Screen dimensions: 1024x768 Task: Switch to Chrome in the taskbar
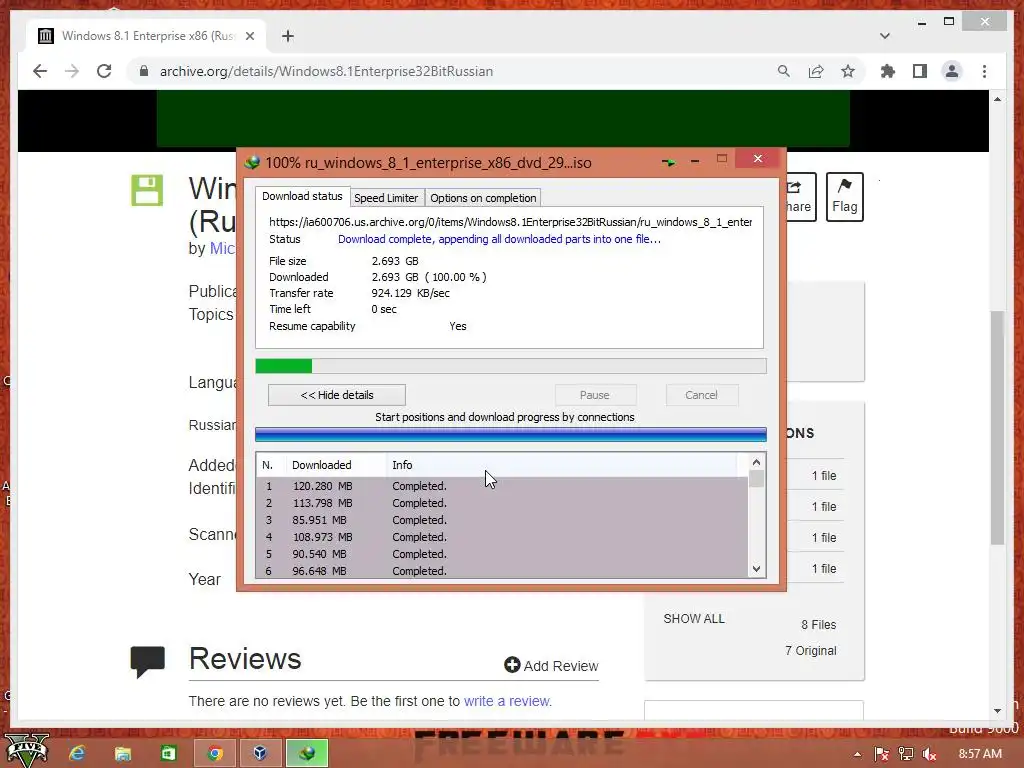pyautogui.click(x=215, y=753)
